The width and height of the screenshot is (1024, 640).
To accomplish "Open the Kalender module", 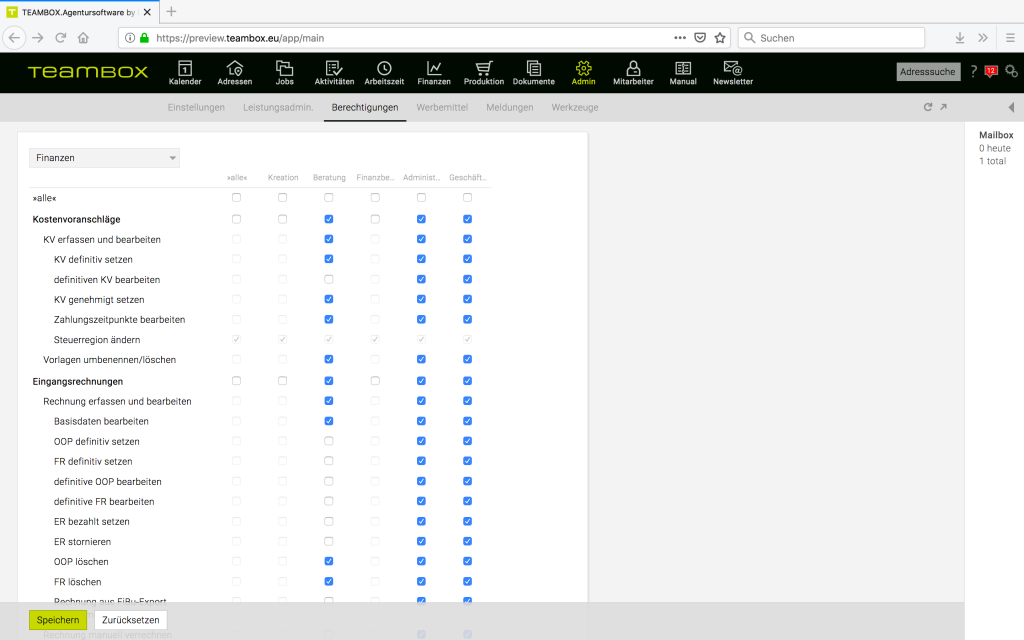I will pos(185,72).
